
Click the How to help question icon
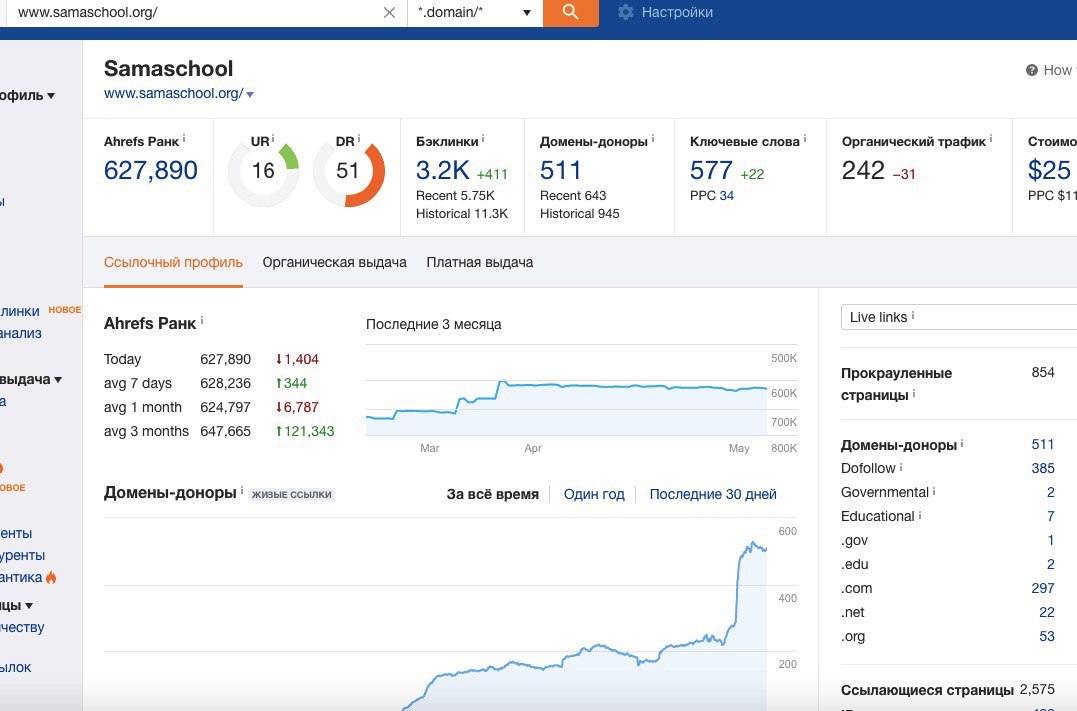tap(1032, 70)
